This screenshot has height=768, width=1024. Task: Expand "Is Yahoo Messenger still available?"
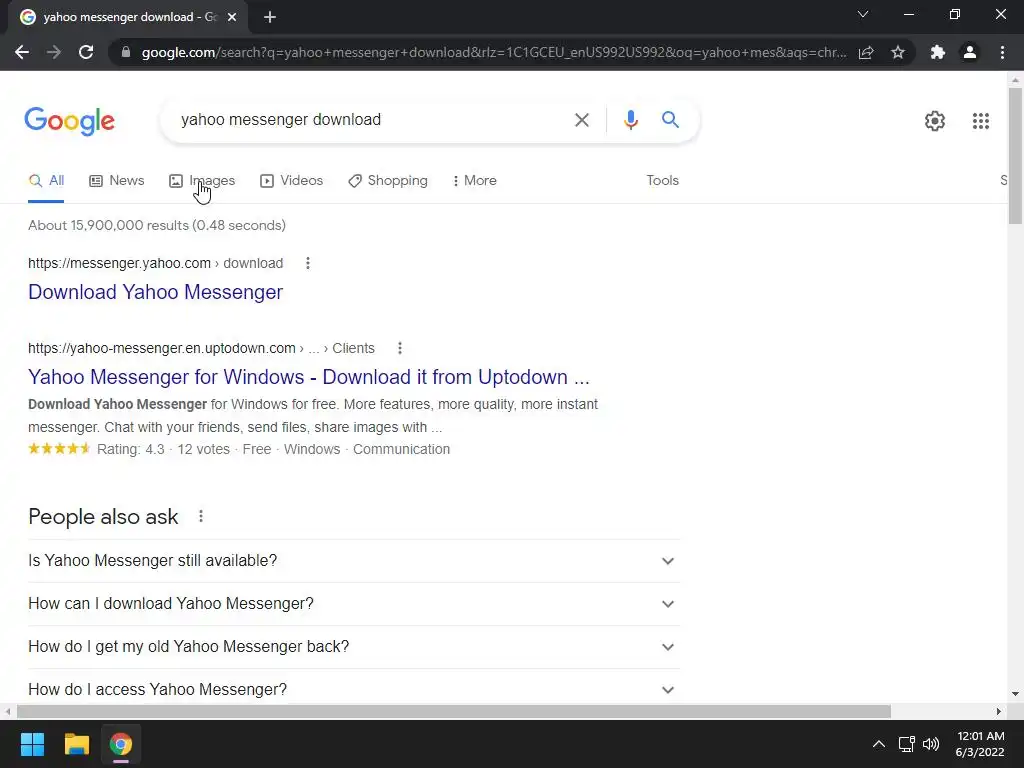(354, 561)
